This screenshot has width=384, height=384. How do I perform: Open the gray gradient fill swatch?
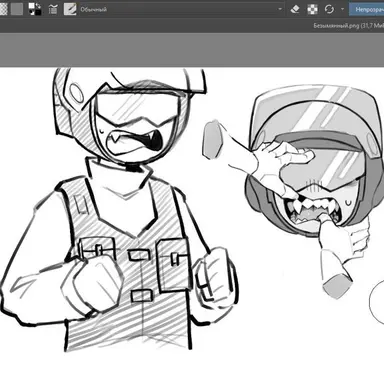coord(17,9)
